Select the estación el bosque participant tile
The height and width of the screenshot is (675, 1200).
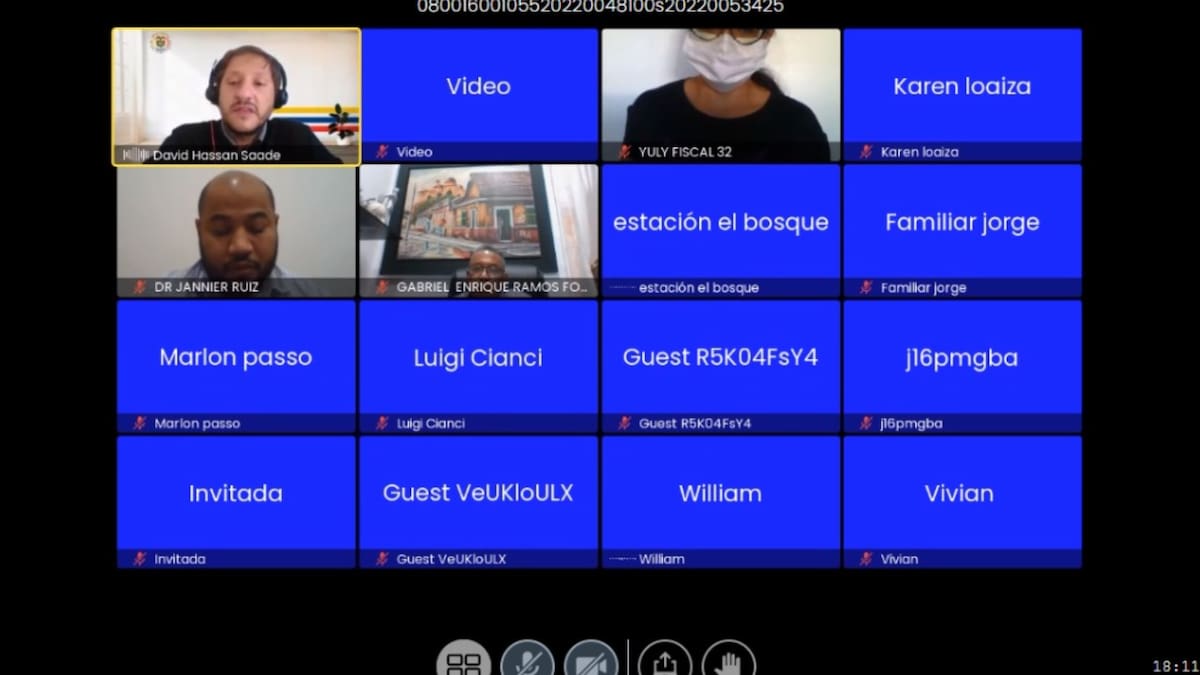(x=720, y=223)
